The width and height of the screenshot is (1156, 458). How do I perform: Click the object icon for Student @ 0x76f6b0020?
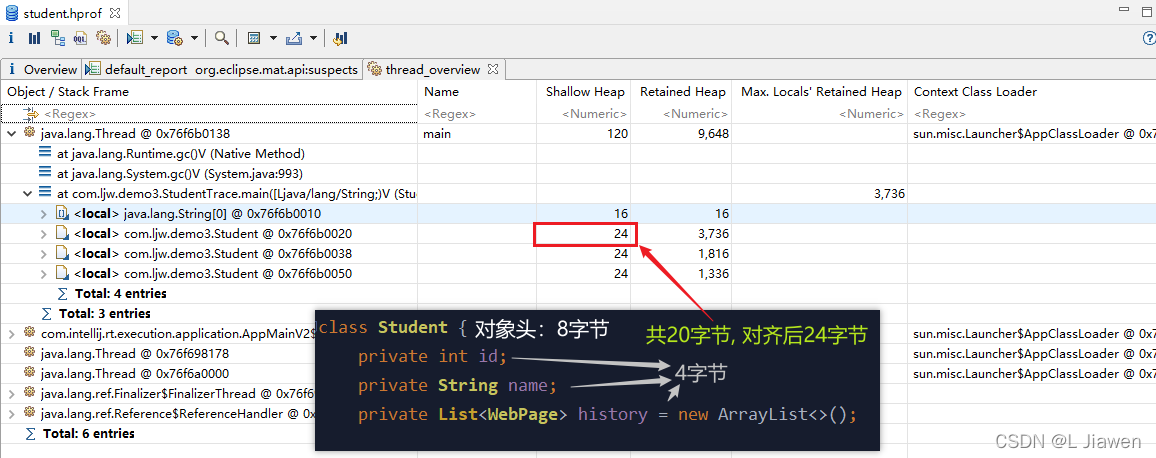pyautogui.click(x=63, y=234)
